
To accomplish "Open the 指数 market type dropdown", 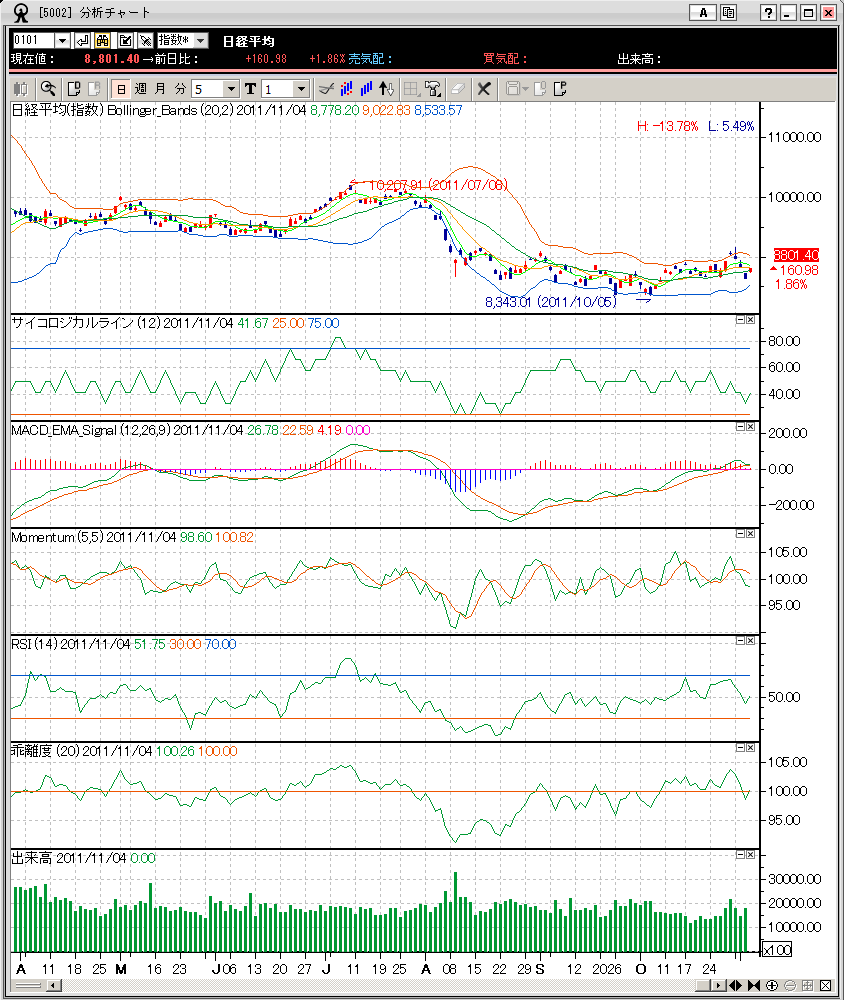I will (x=184, y=40).
